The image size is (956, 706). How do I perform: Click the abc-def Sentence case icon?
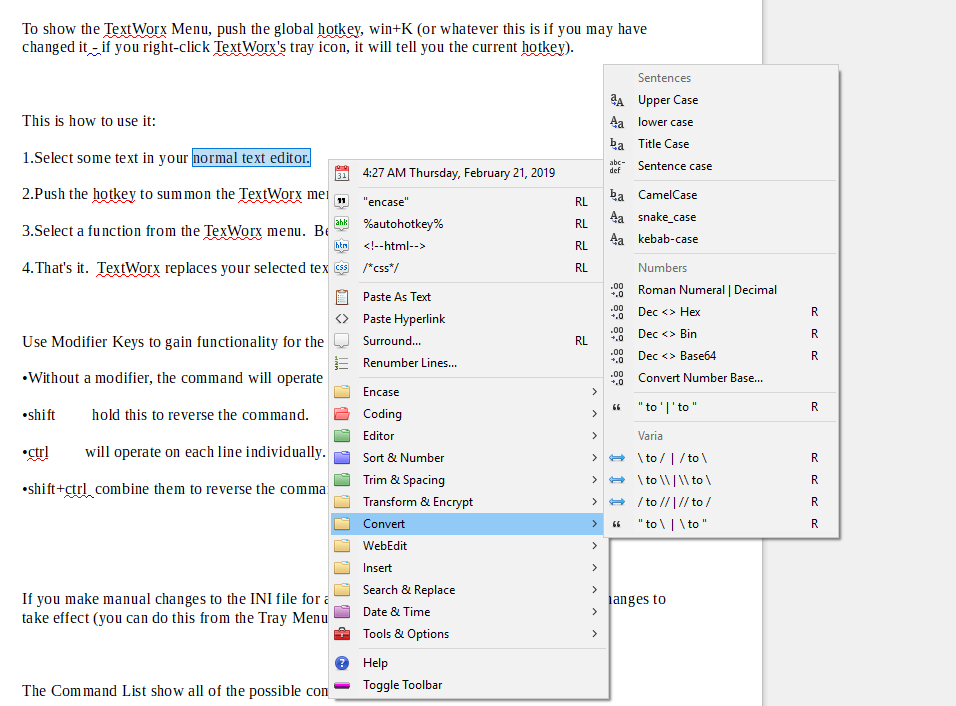point(617,166)
